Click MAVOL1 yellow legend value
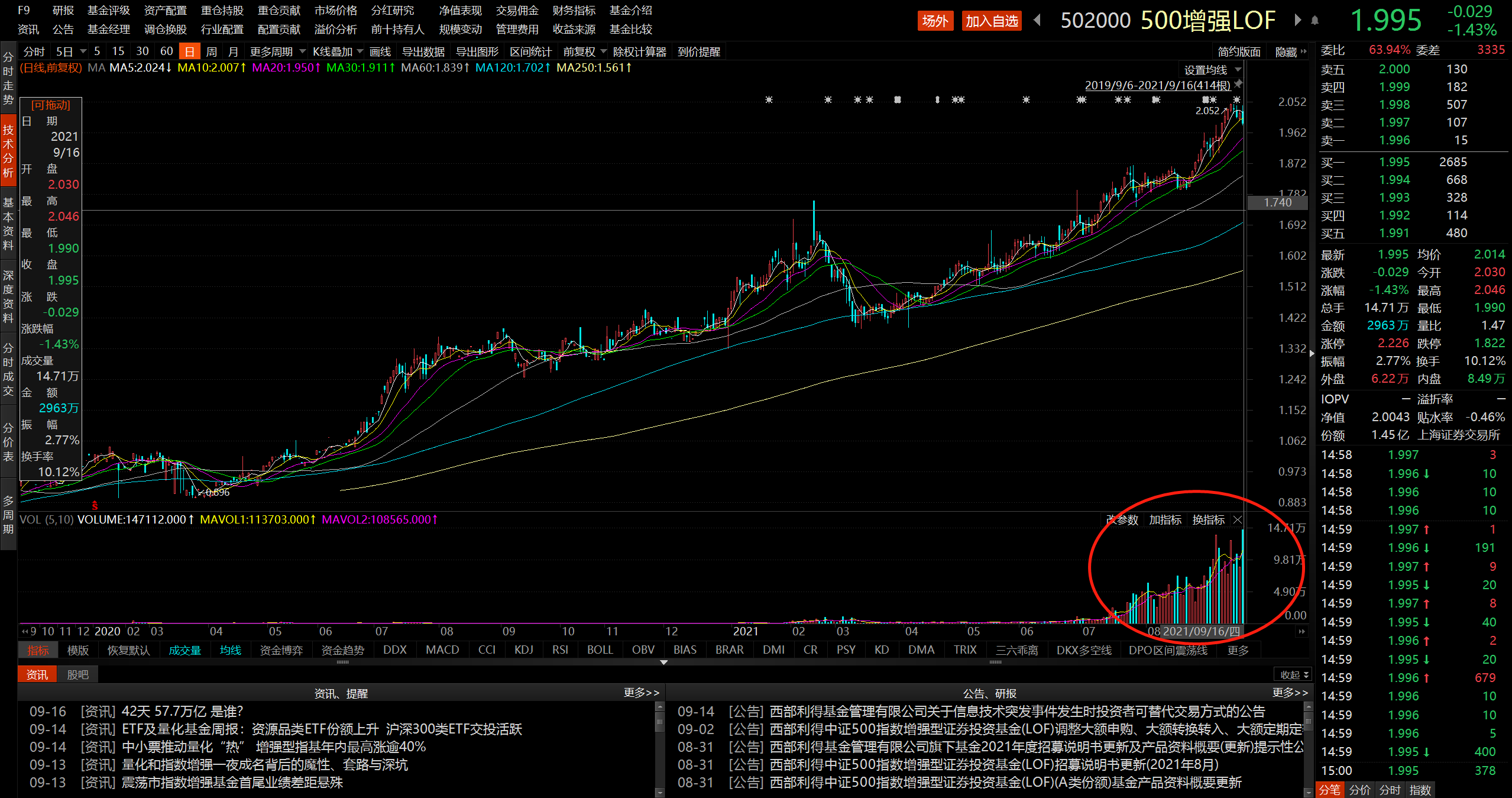This screenshot has height=798, width=1512. point(258,519)
